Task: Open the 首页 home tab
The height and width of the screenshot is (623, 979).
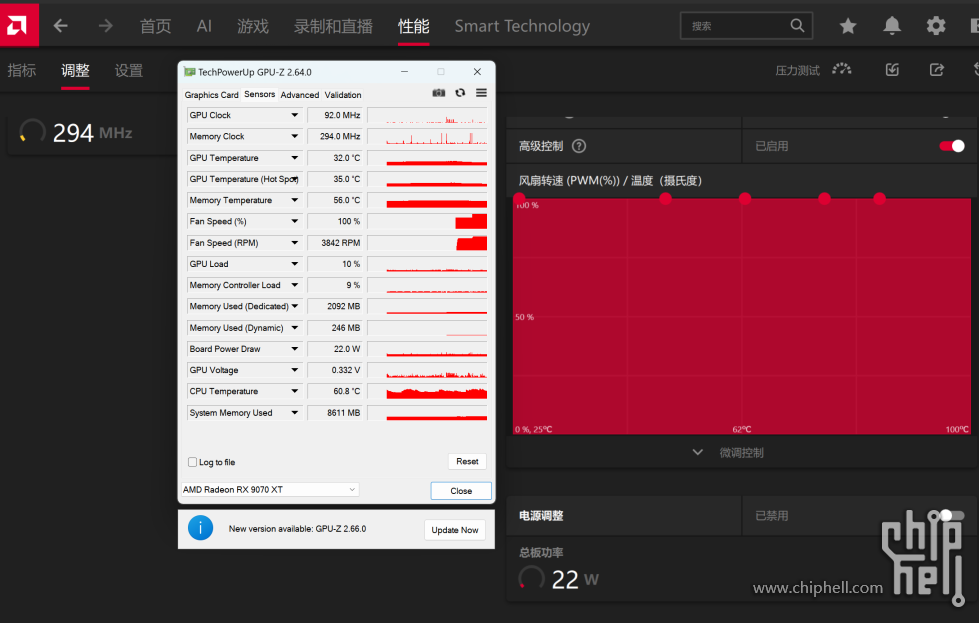Action: pyautogui.click(x=155, y=26)
